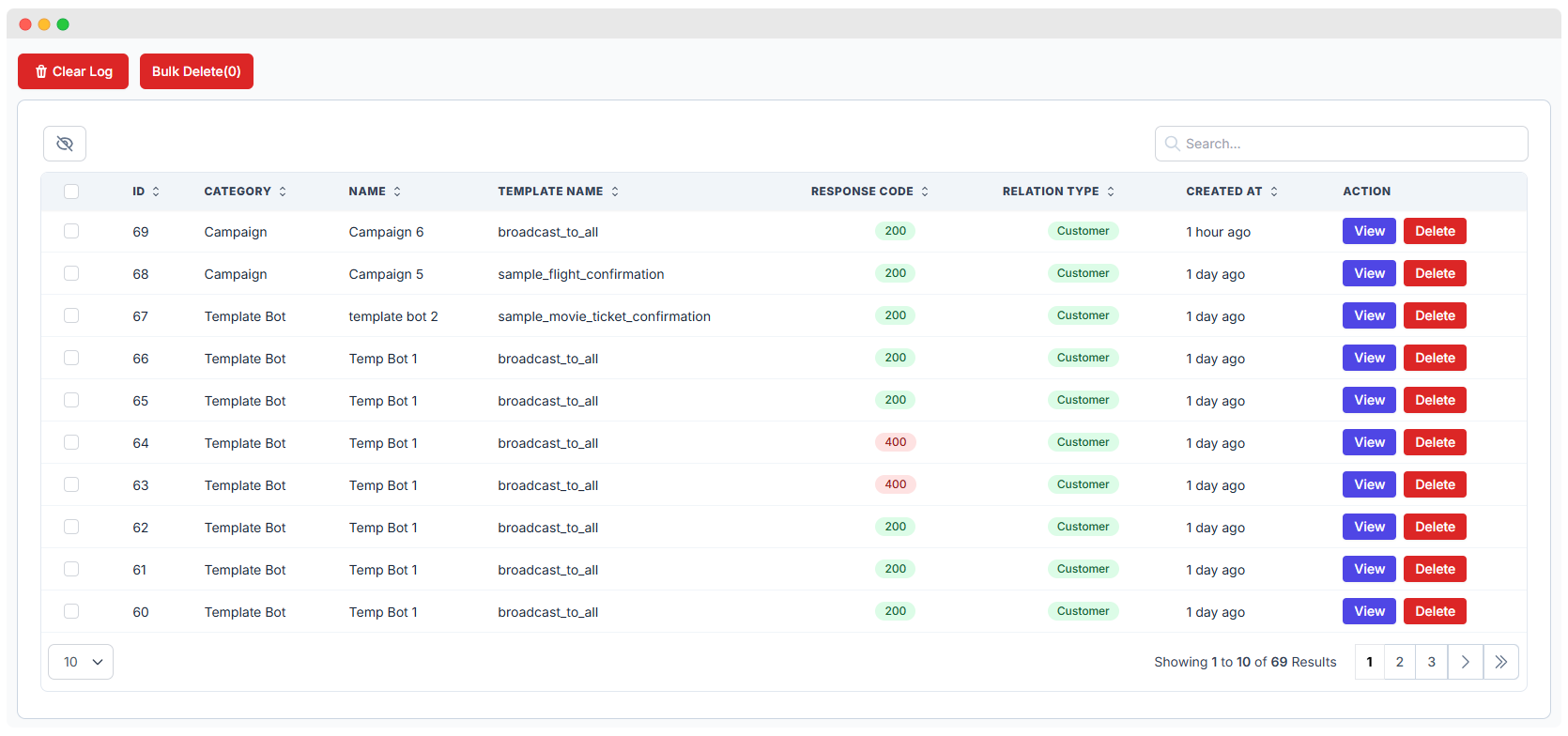
Task: Sort by Relation Type sort icon
Action: click(1111, 192)
